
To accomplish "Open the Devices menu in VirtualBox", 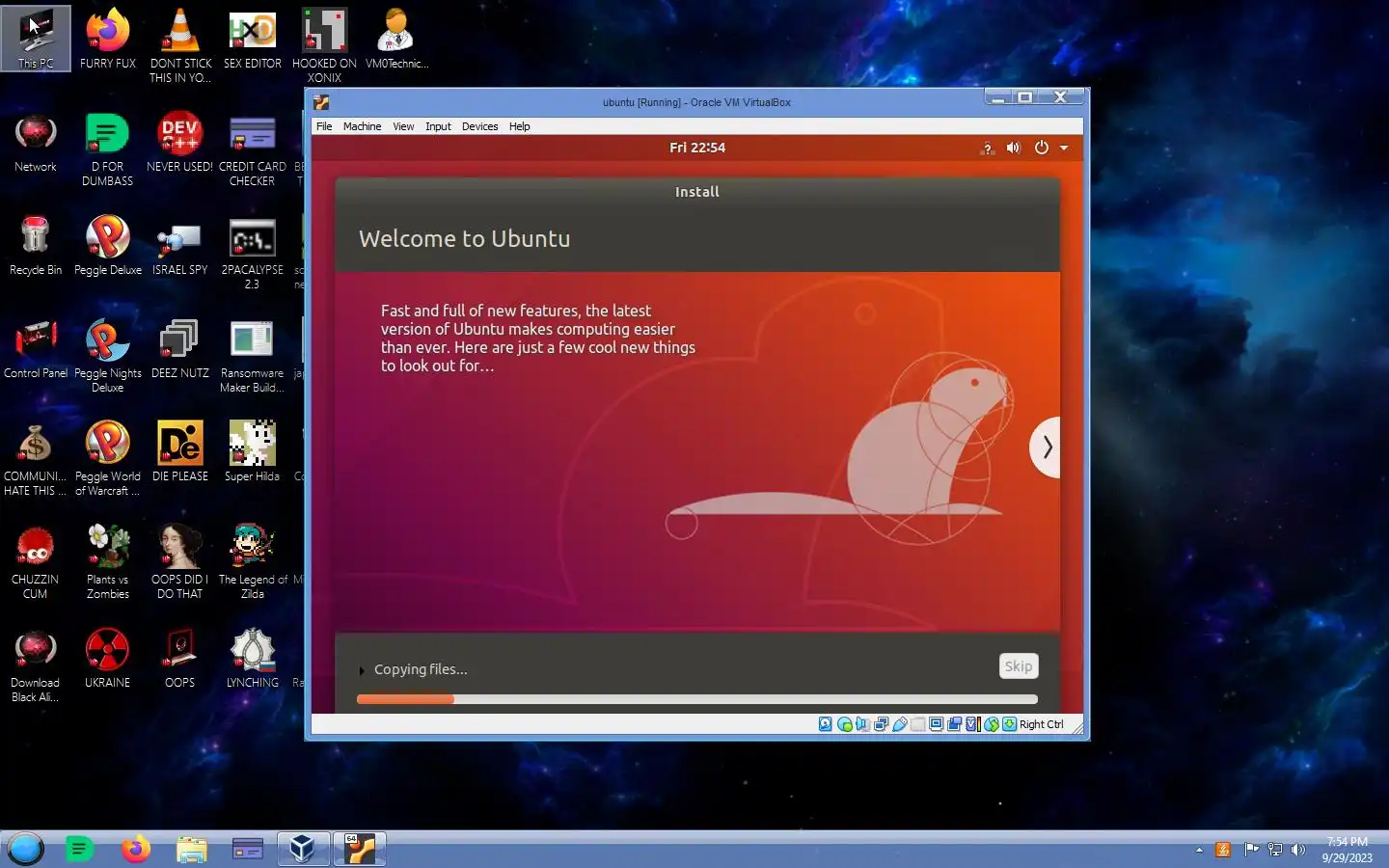I will pos(479,126).
